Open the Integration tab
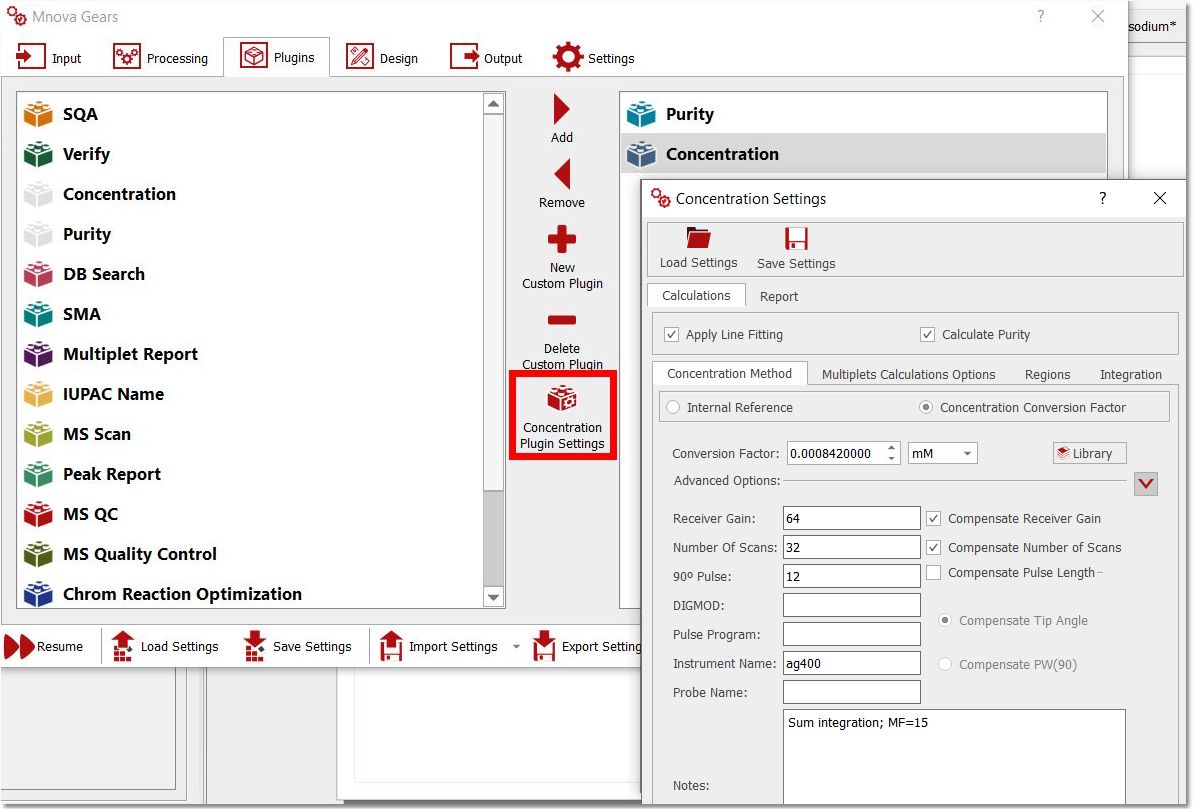Screen dimensions: 1193x811 [x=1131, y=374]
